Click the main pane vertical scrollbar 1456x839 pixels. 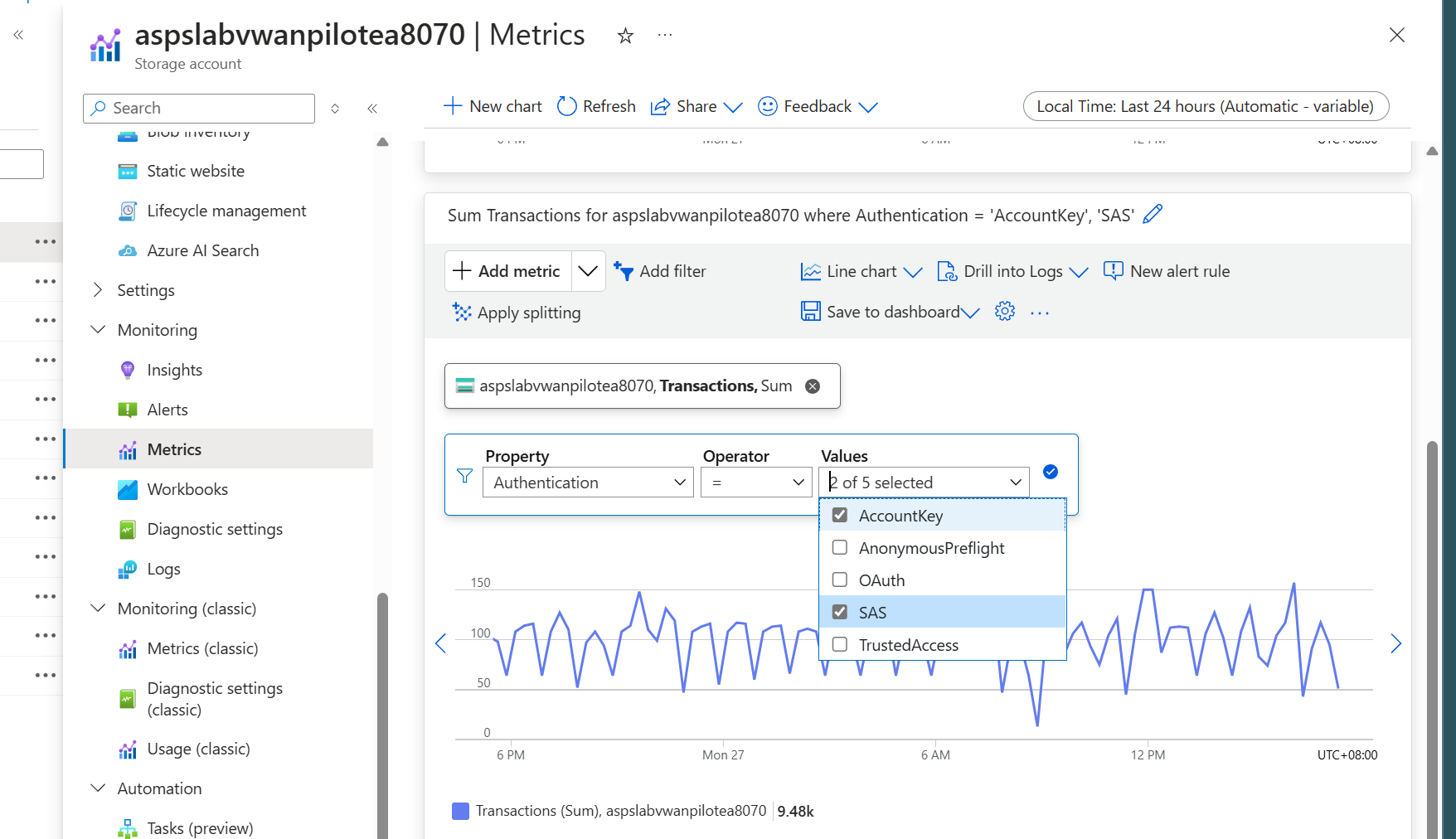(1432, 638)
